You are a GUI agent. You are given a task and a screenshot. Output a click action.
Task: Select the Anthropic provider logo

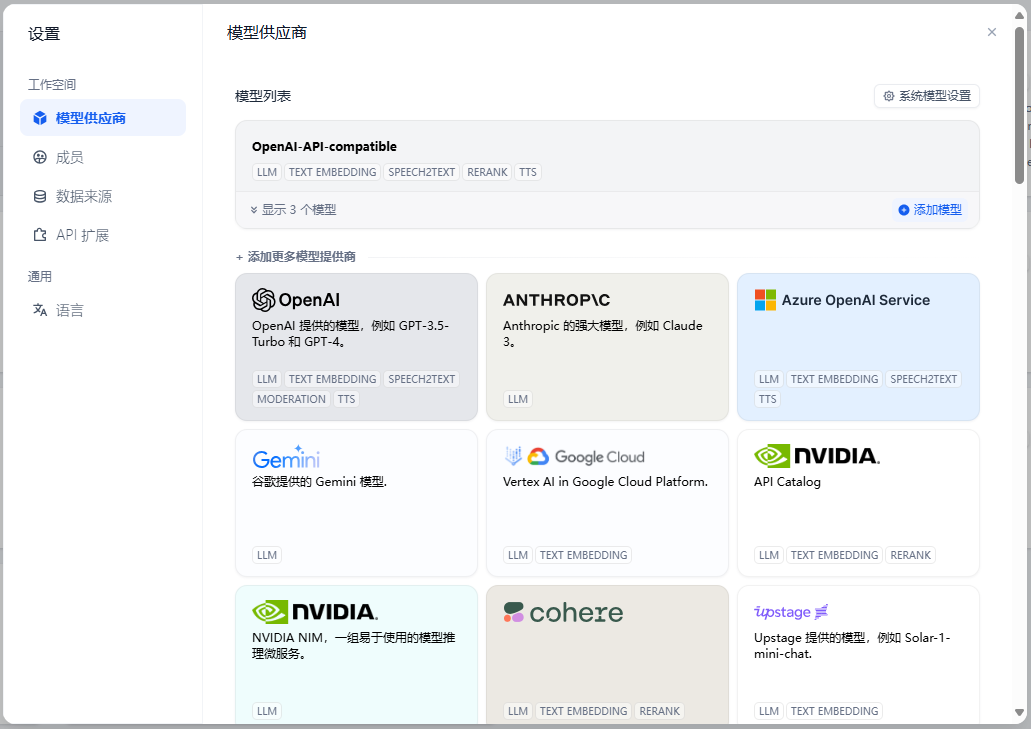[556, 300]
